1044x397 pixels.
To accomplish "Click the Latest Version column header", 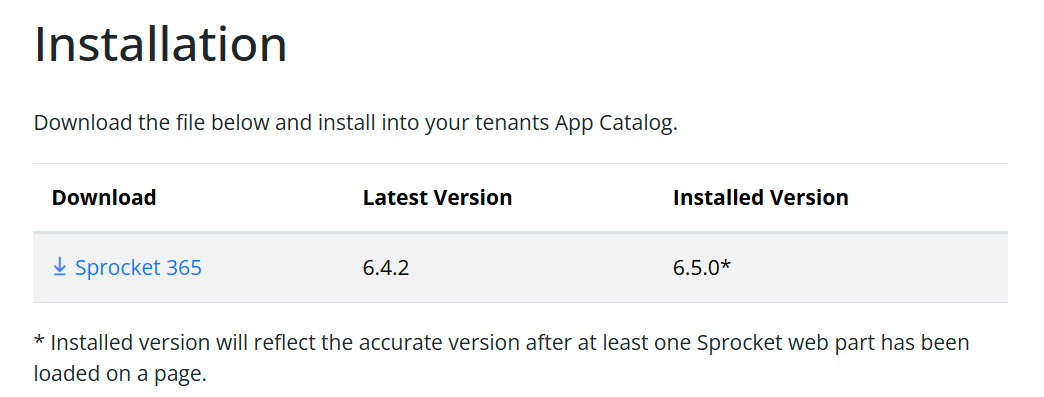I will coord(437,197).
